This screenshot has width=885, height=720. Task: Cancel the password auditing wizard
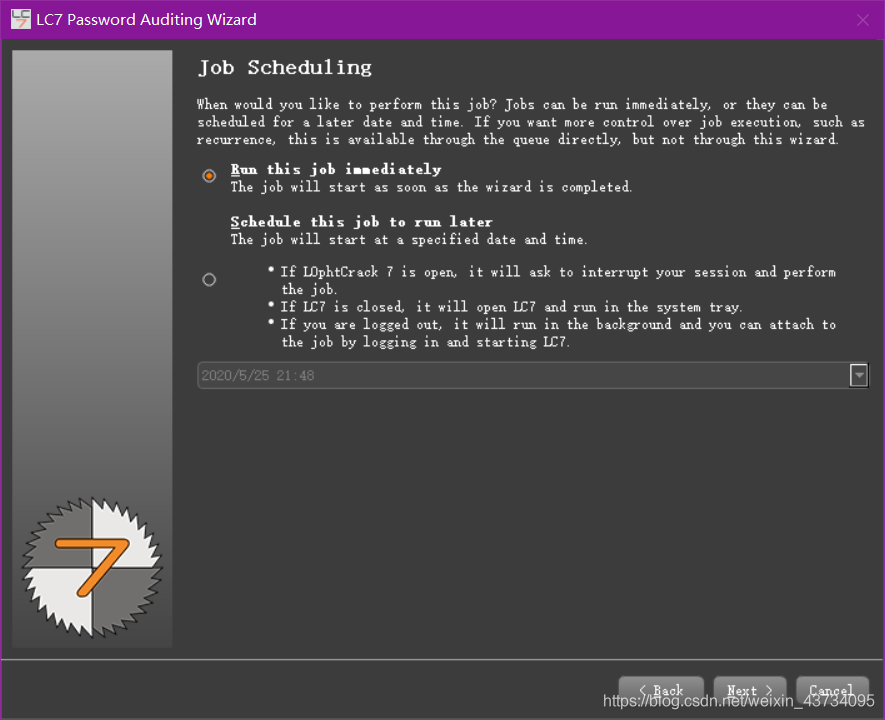point(832,690)
